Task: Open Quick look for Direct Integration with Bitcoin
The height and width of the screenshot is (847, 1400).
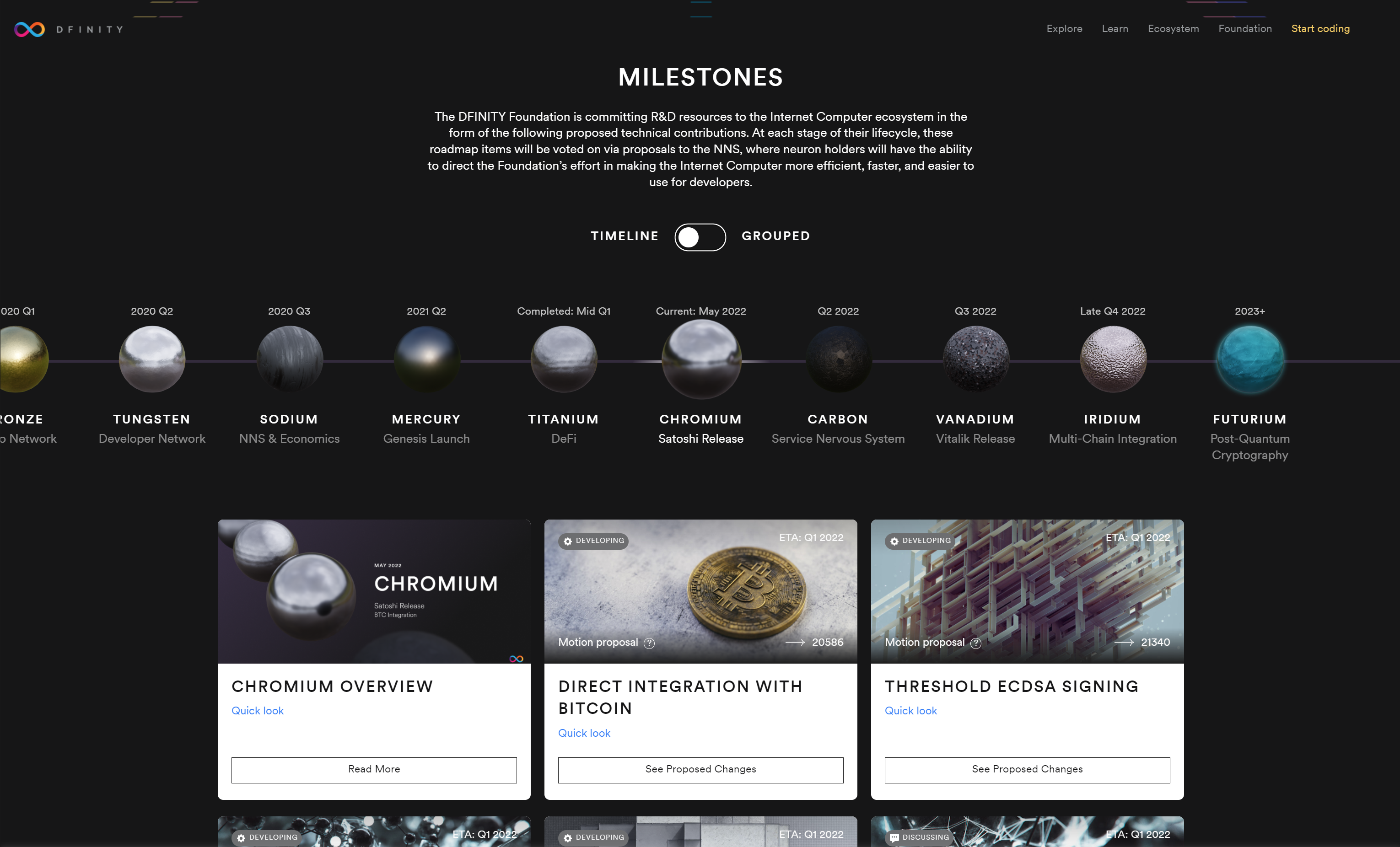Action: point(584,733)
